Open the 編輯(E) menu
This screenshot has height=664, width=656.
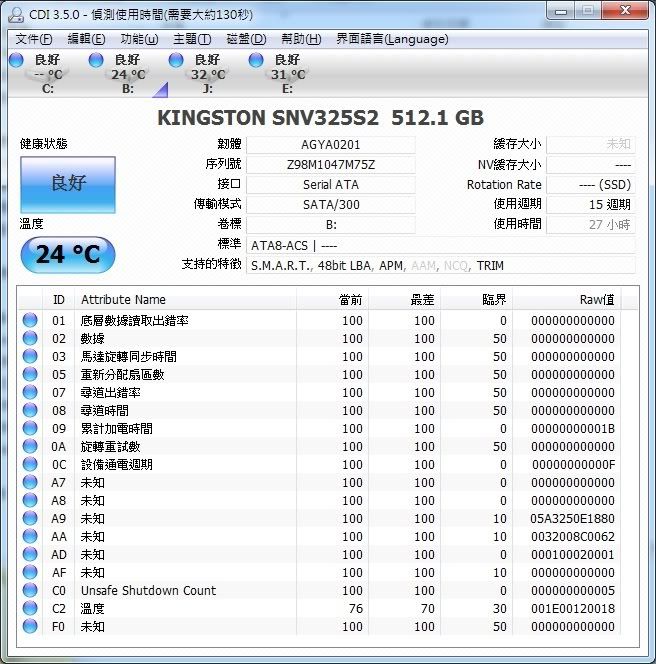tap(86, 39)
